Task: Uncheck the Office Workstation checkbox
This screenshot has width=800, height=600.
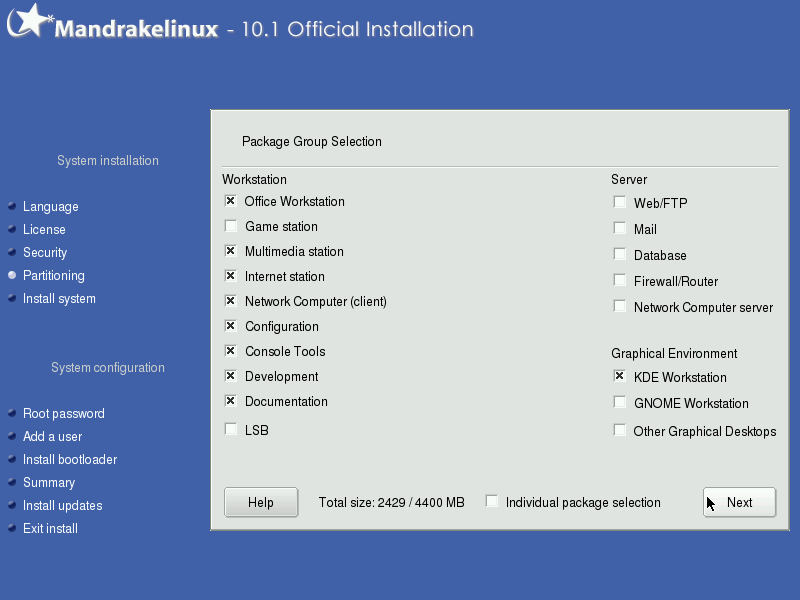Action: (x=231, y=201)
